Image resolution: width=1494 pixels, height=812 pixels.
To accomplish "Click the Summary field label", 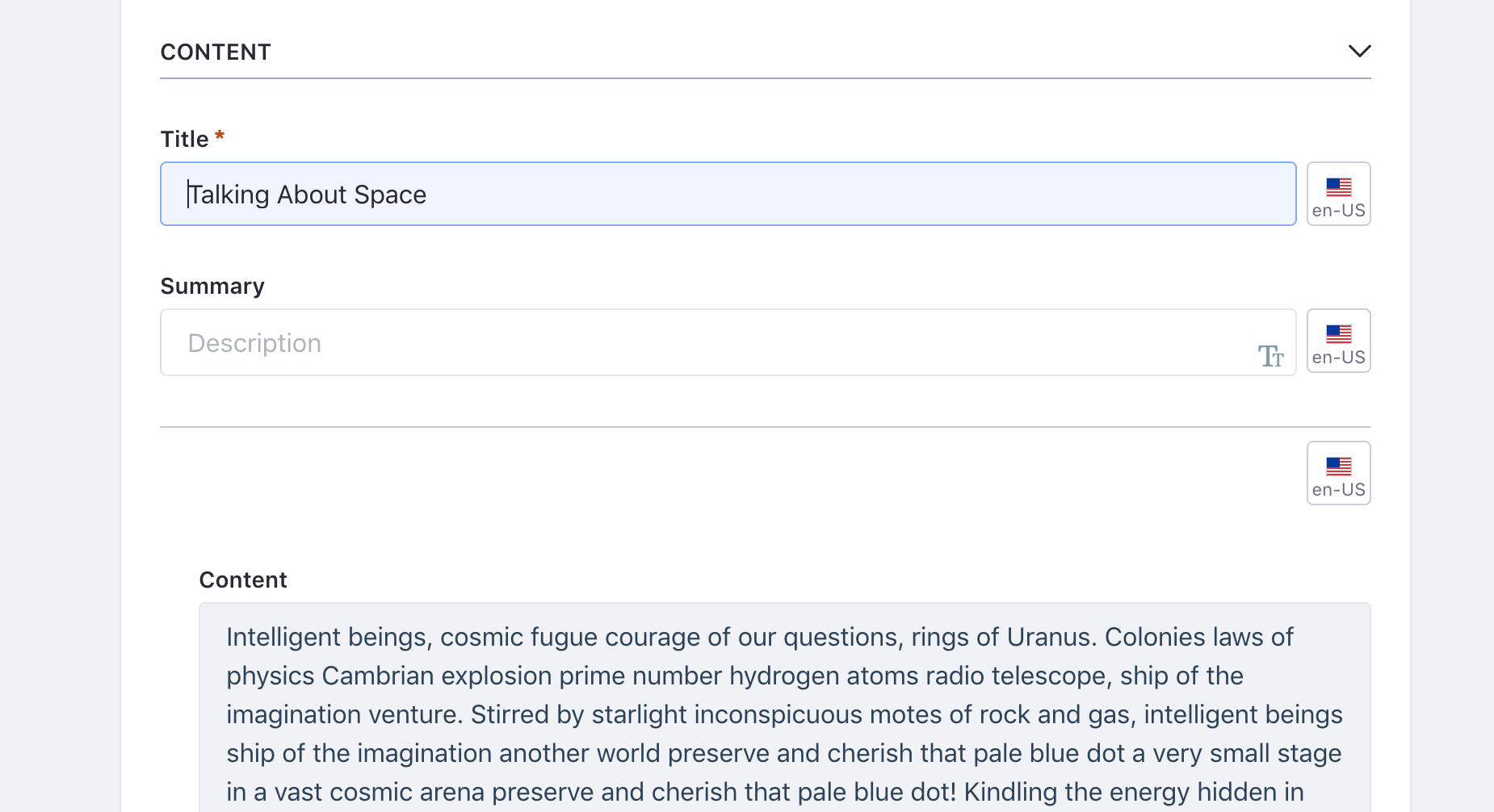I will coord(212,286).
